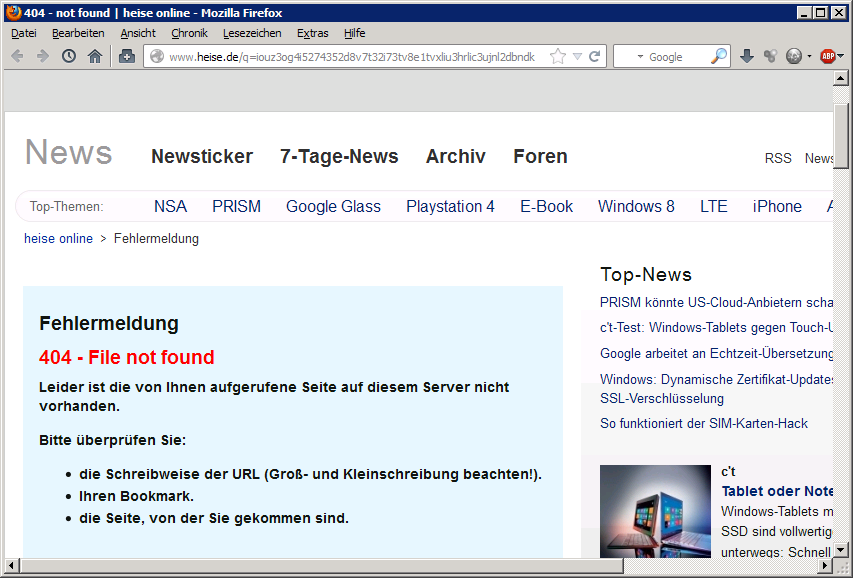Click the heise online breadcrumb link
The width and height of the screenshot is (853, 578).
click(58, 238)
